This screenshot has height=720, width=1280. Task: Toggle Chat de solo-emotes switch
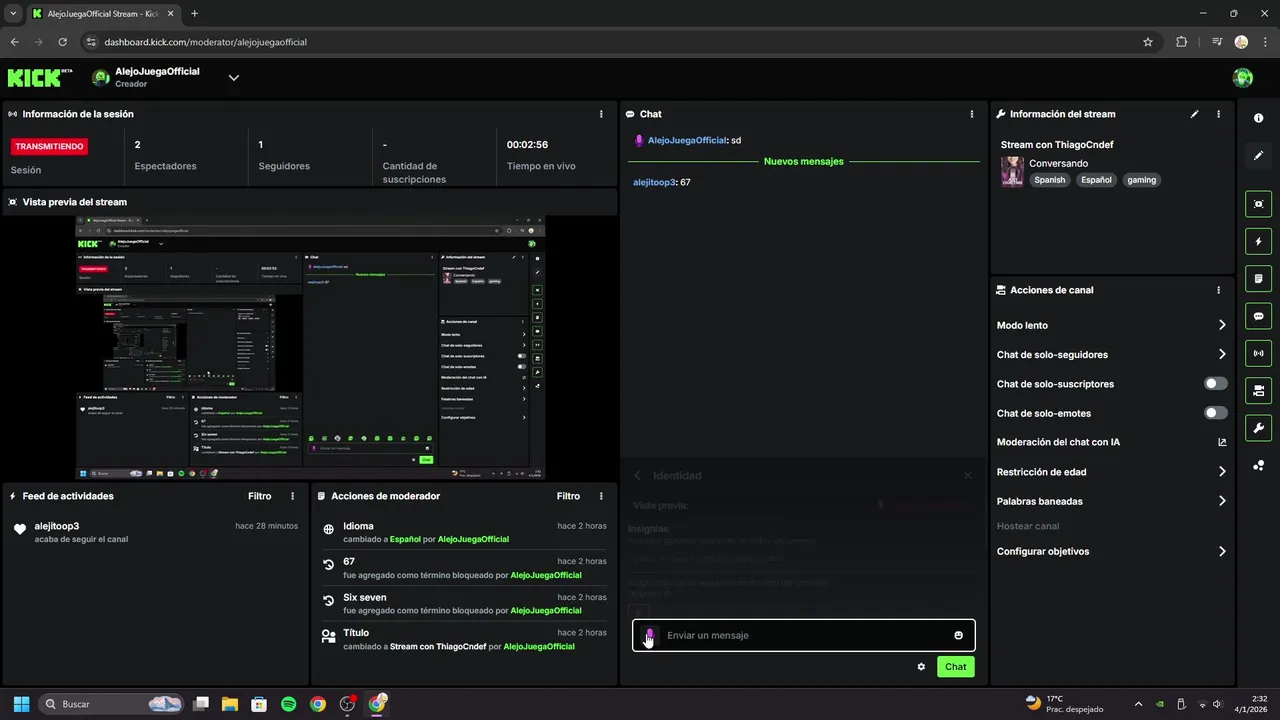(x=1216, y=413)
